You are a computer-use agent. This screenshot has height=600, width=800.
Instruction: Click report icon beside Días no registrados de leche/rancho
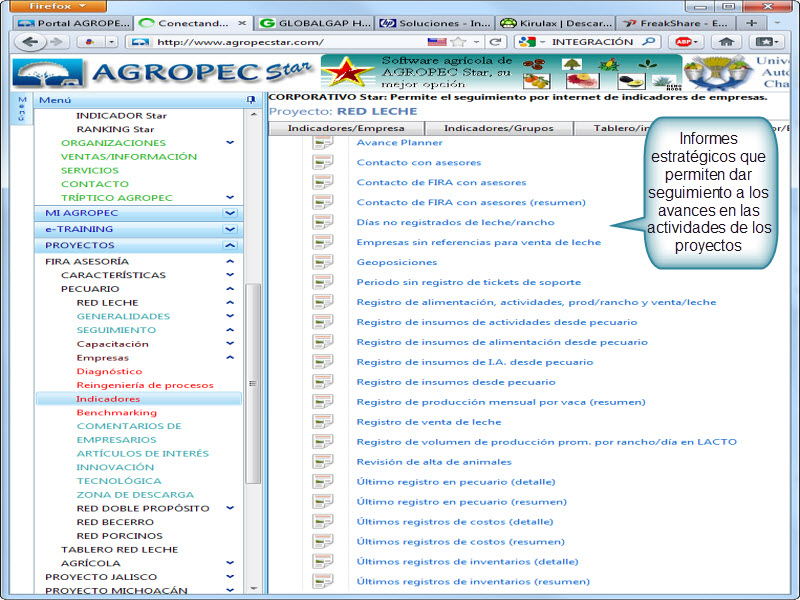click(x=322, y=222)
